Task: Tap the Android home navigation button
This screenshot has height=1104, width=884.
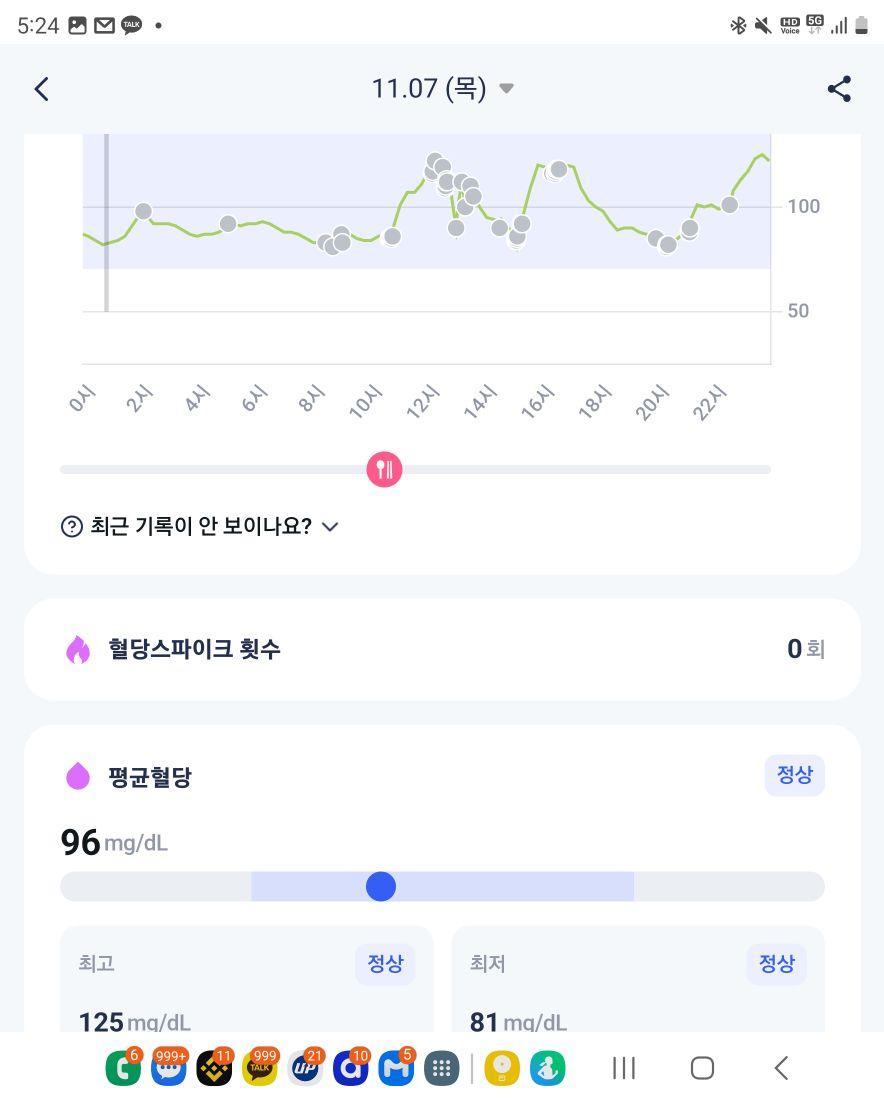Action: click(702, 1068)
